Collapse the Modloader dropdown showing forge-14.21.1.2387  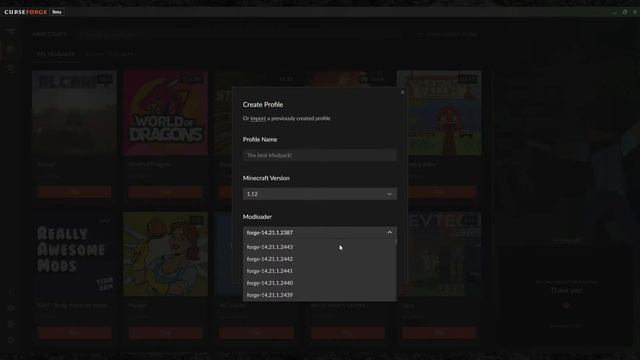[x=320, y=233]
